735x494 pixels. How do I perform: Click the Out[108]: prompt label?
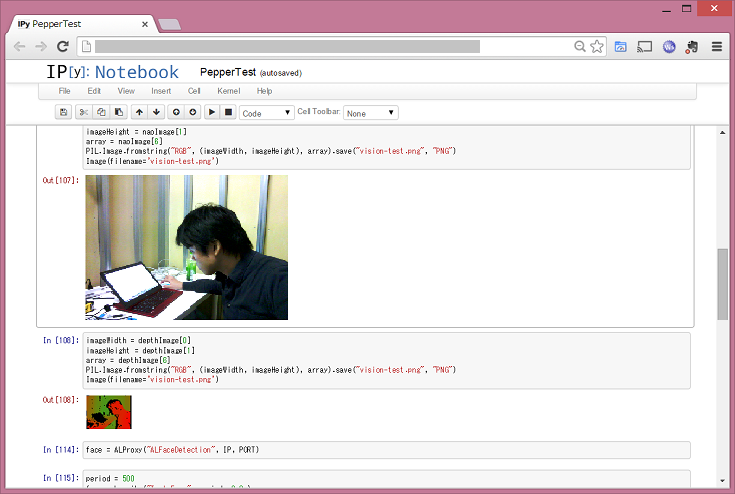tap(60, 400)
